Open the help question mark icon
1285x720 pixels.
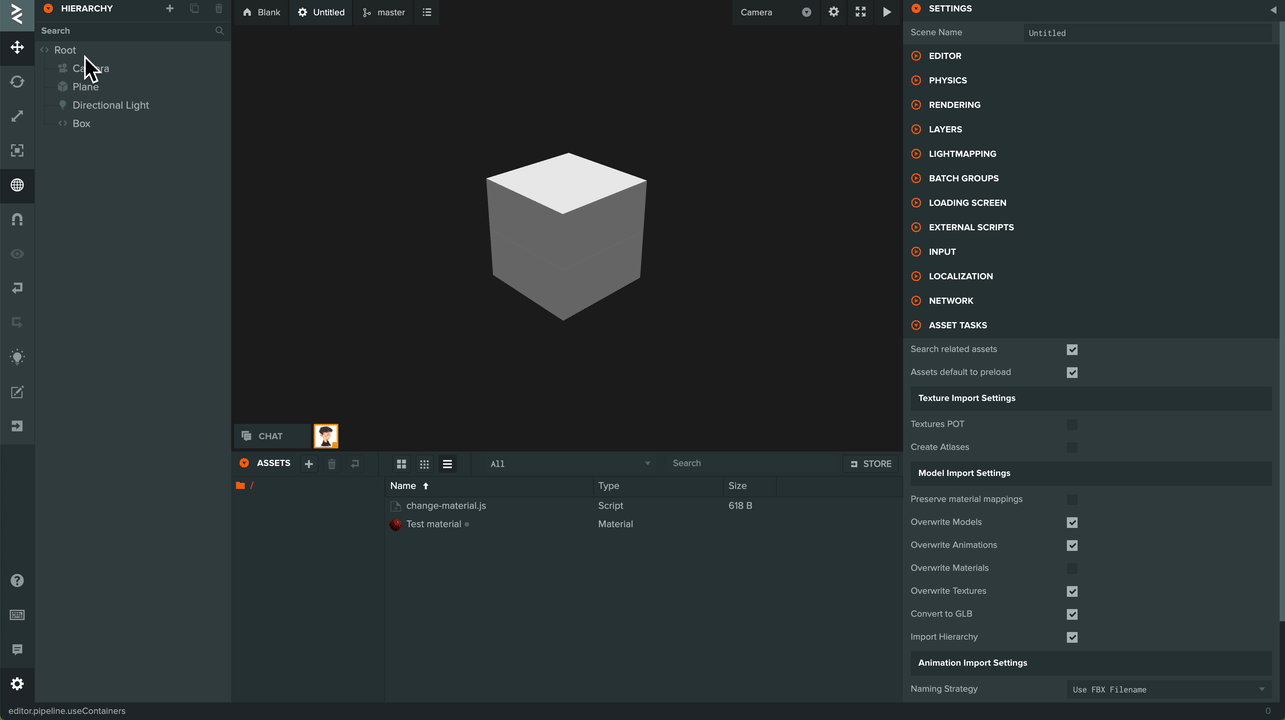[17, 581]
